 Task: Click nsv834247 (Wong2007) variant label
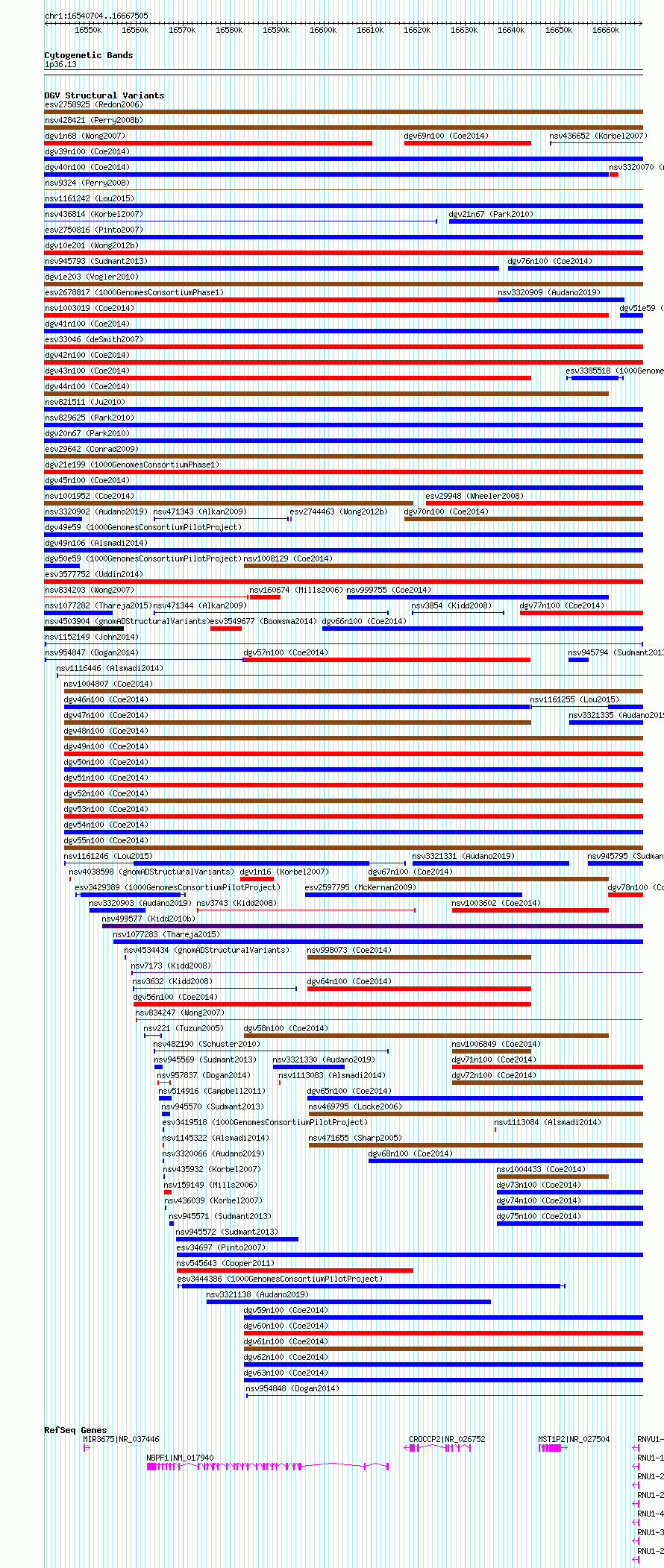pyautogui.click(x=180, y=1013)
